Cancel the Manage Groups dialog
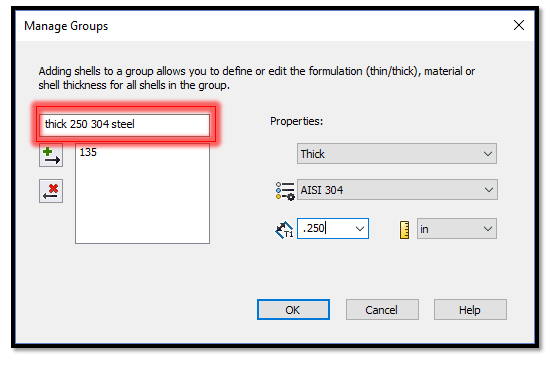The height and width of the screenshot is (365, 551). coord(382,309)
